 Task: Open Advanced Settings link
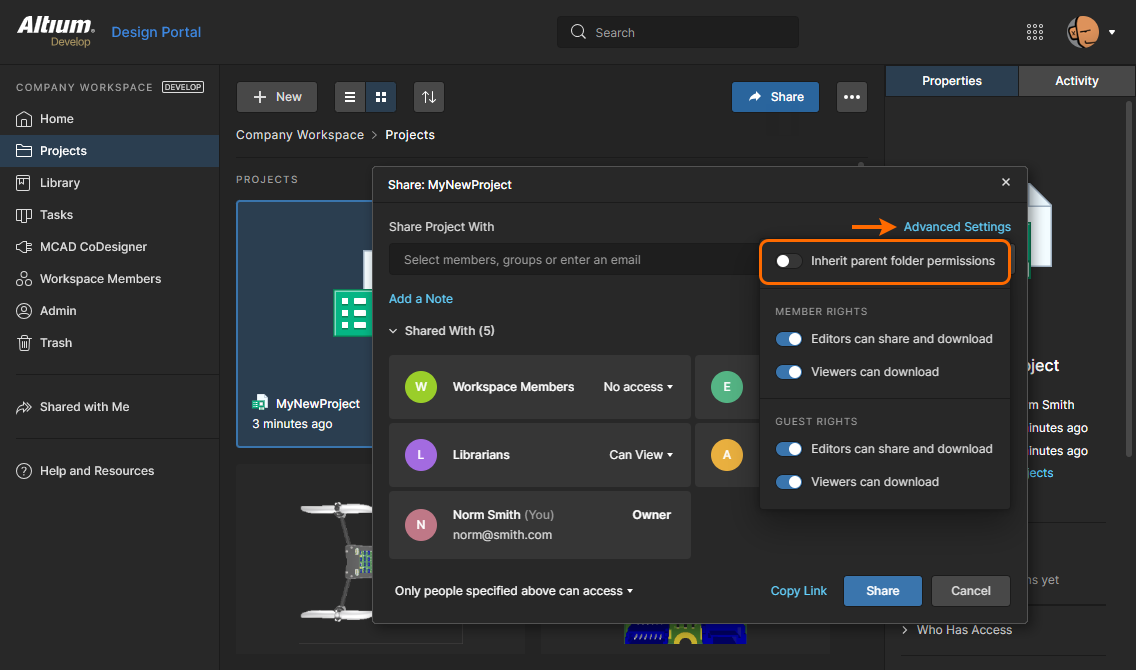[957, 227]
